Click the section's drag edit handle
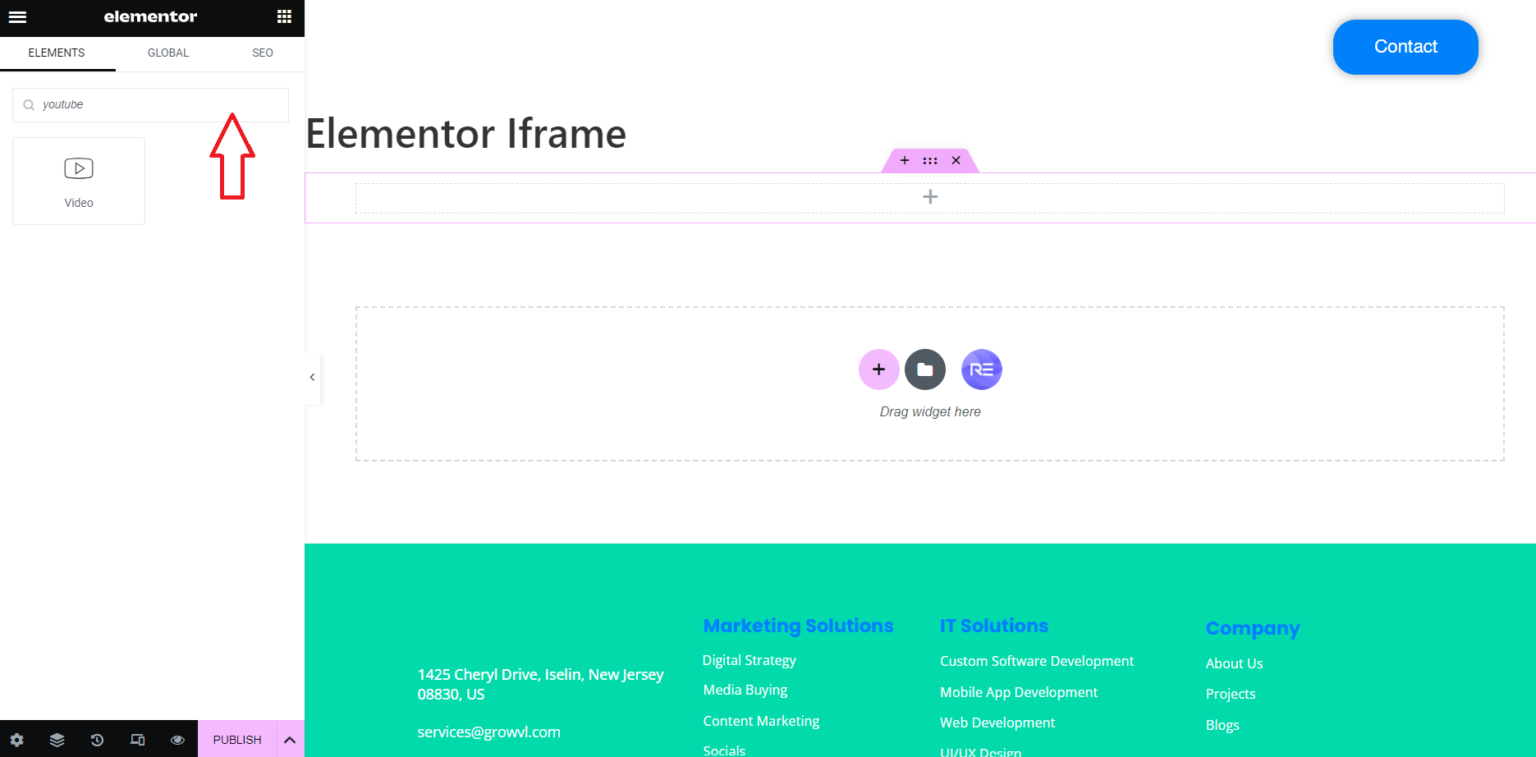 point(930,160)
